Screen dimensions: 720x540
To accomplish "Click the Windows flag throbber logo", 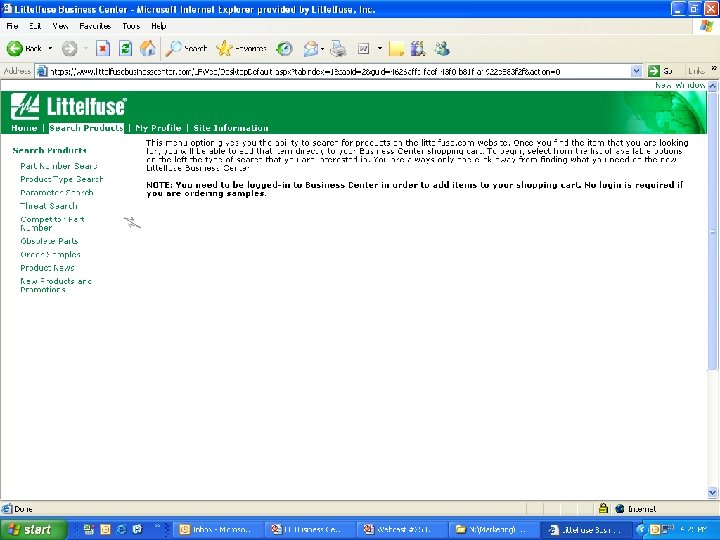I will [706, 26].
